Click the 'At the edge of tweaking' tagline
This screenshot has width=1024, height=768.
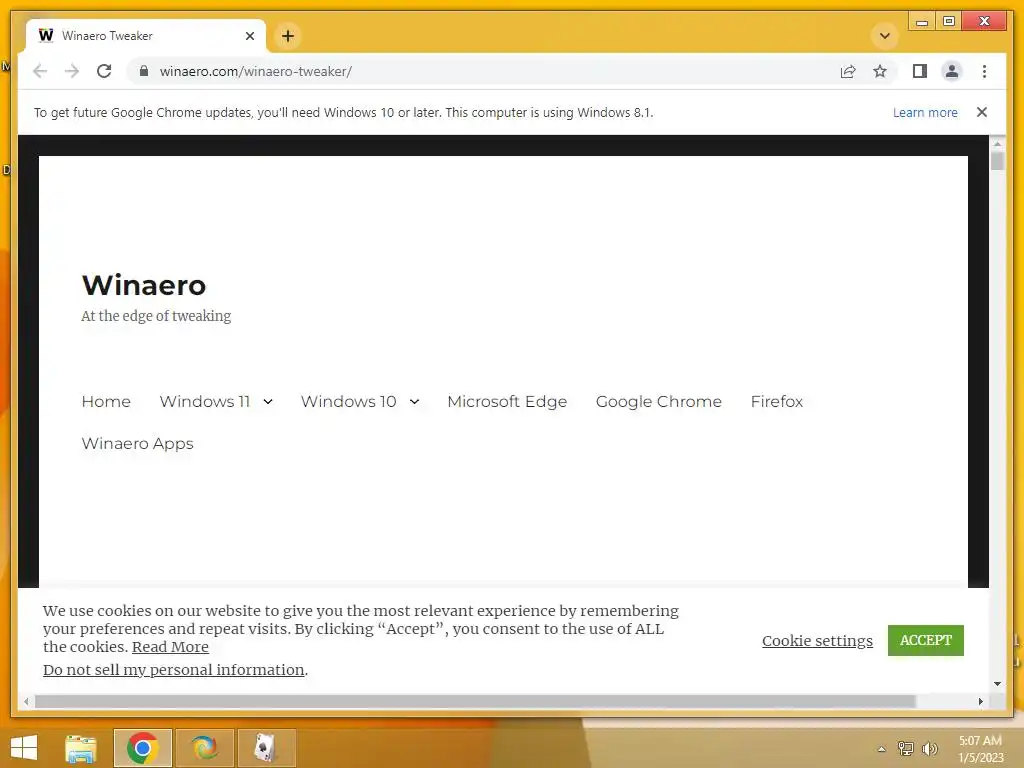(156, 316)
